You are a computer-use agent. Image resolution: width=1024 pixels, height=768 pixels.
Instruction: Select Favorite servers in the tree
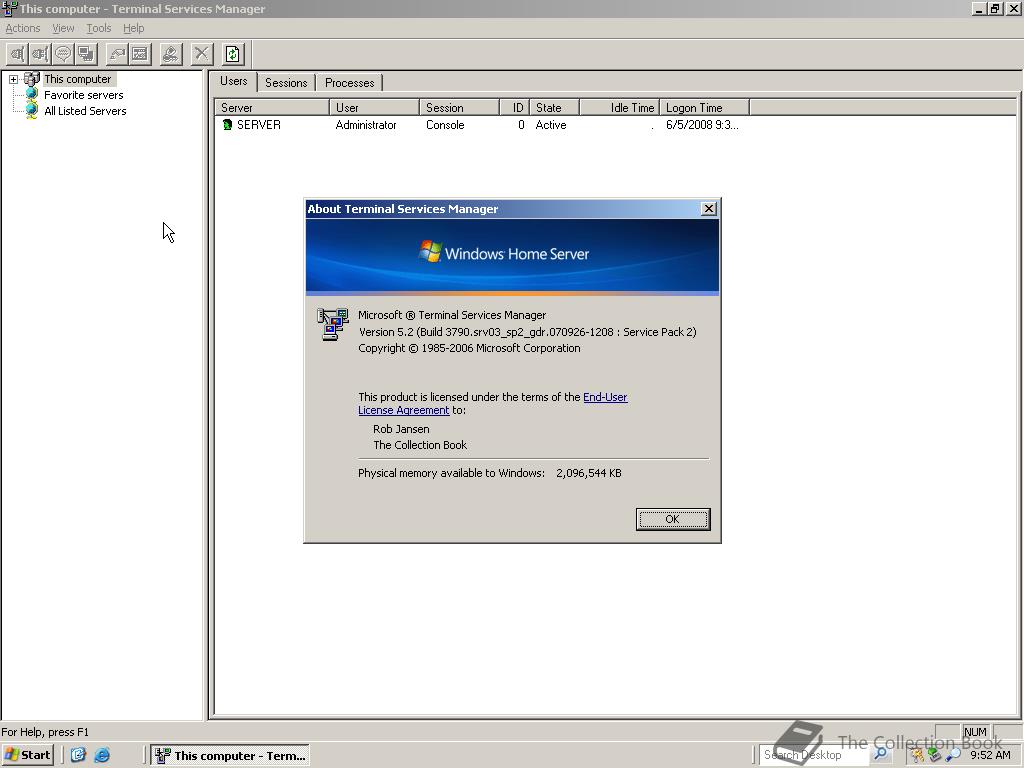click(84, 95)
